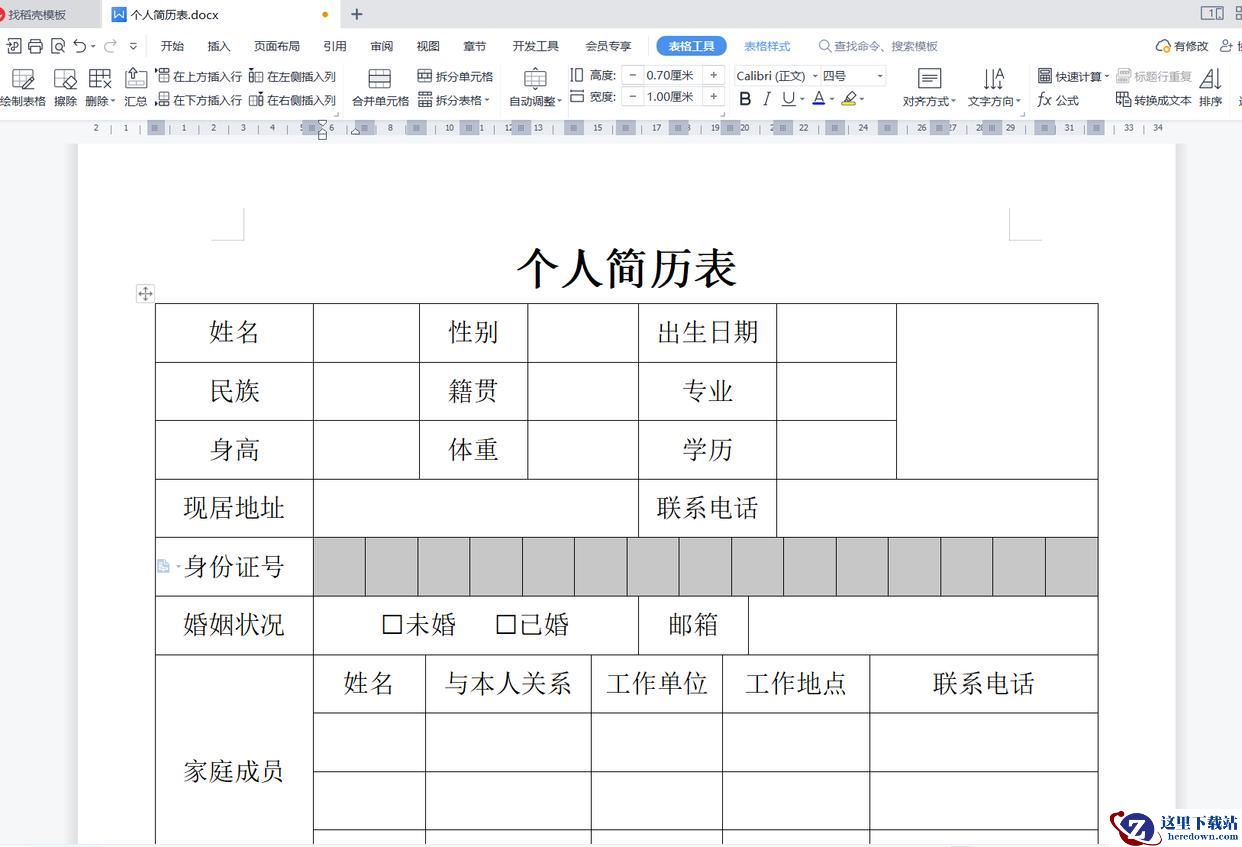Image resolution: width=1242 pixels, height=847 pixels.
Task: Apply the font color A button
Action: point(818,99)
